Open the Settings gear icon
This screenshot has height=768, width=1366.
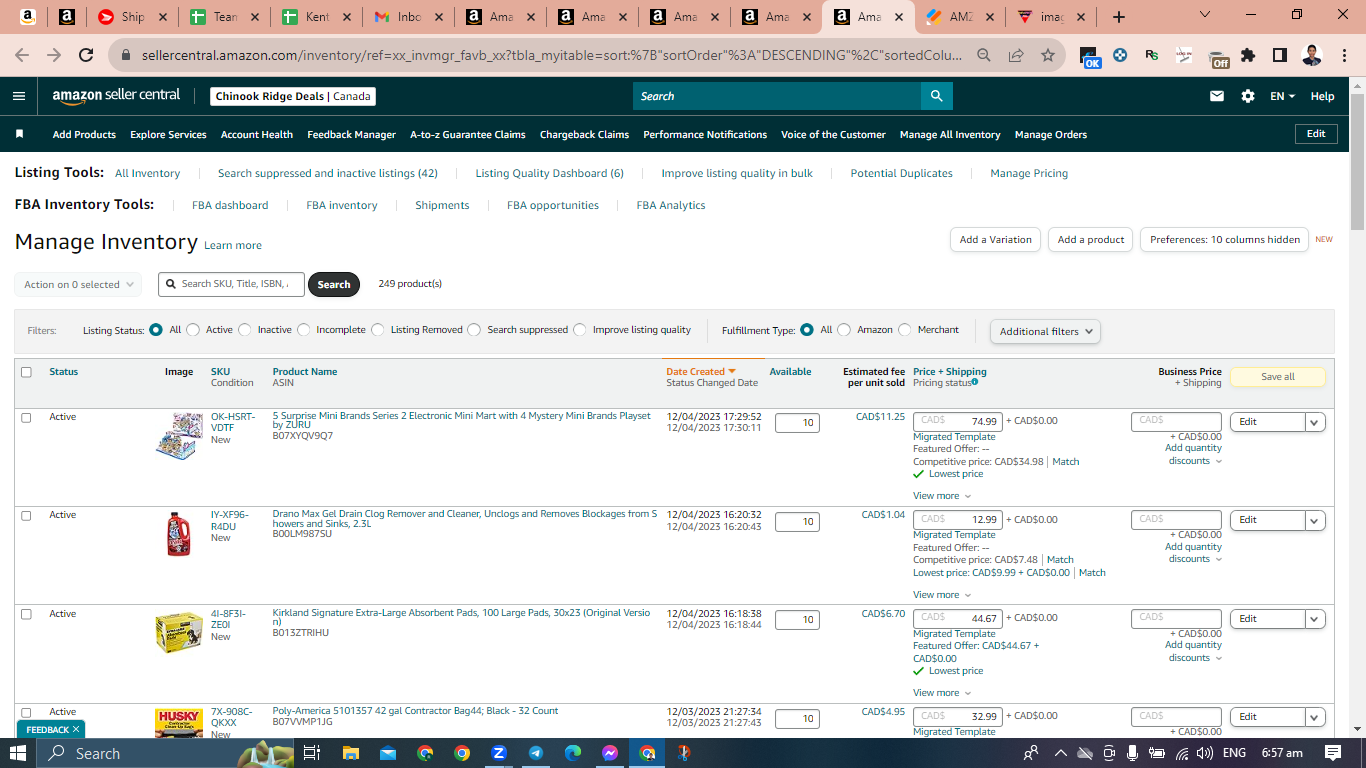pos(1248,96)
